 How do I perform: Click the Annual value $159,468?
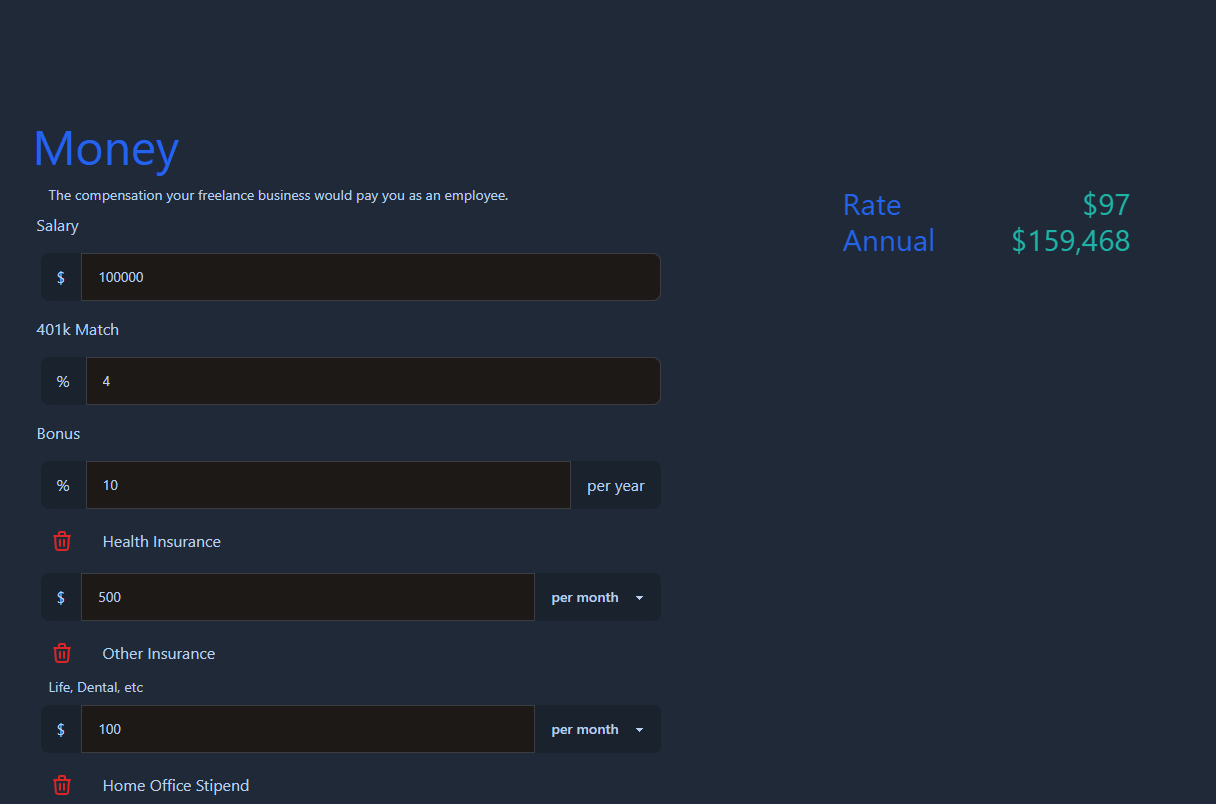pos(1070,240)
